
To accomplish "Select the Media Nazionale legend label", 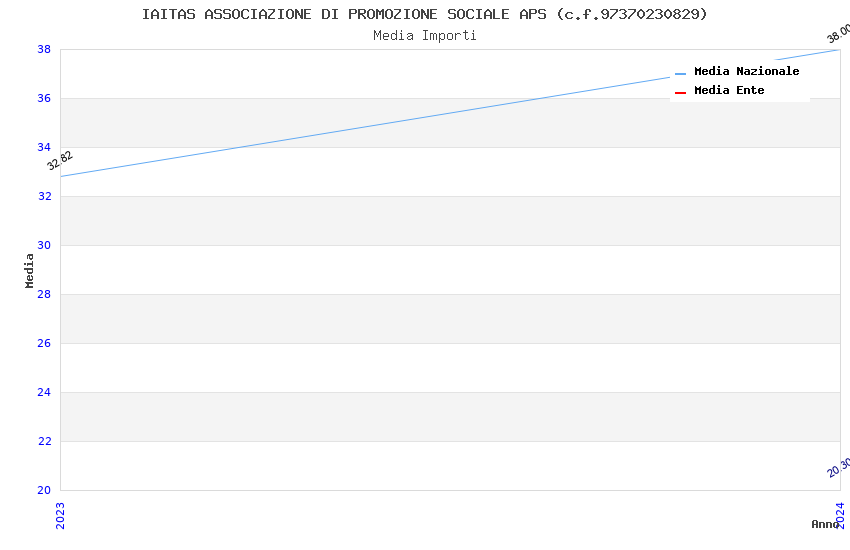I will pos(746,72).
